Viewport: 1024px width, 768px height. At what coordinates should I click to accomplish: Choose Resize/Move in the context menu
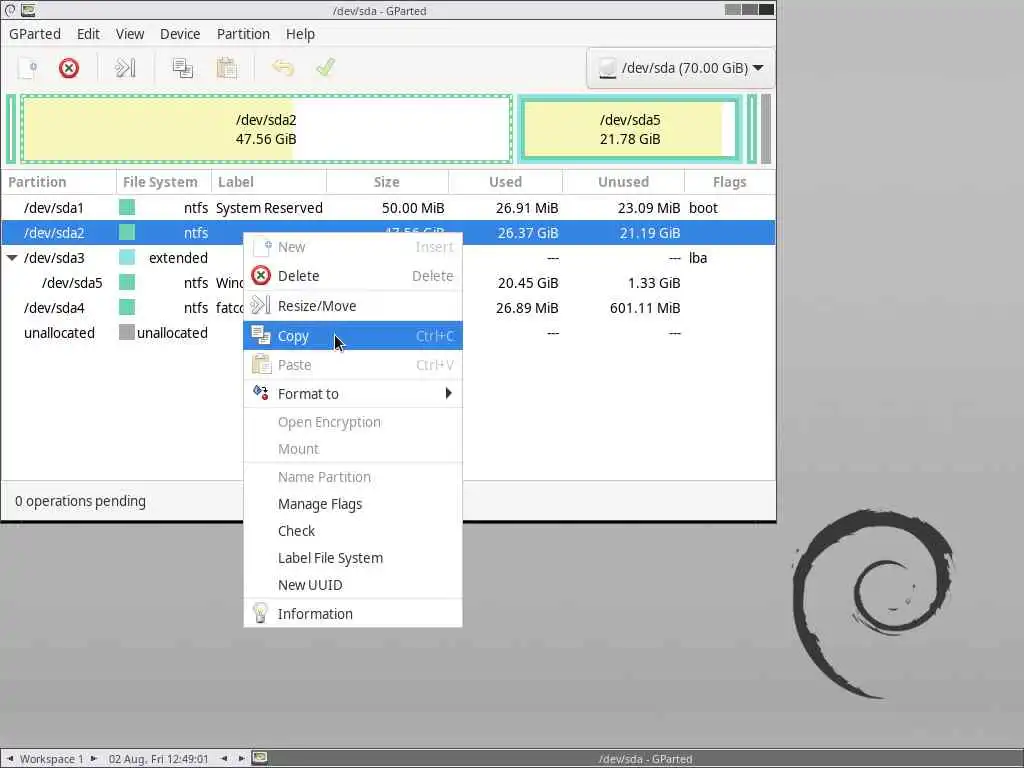click(353, 306)
